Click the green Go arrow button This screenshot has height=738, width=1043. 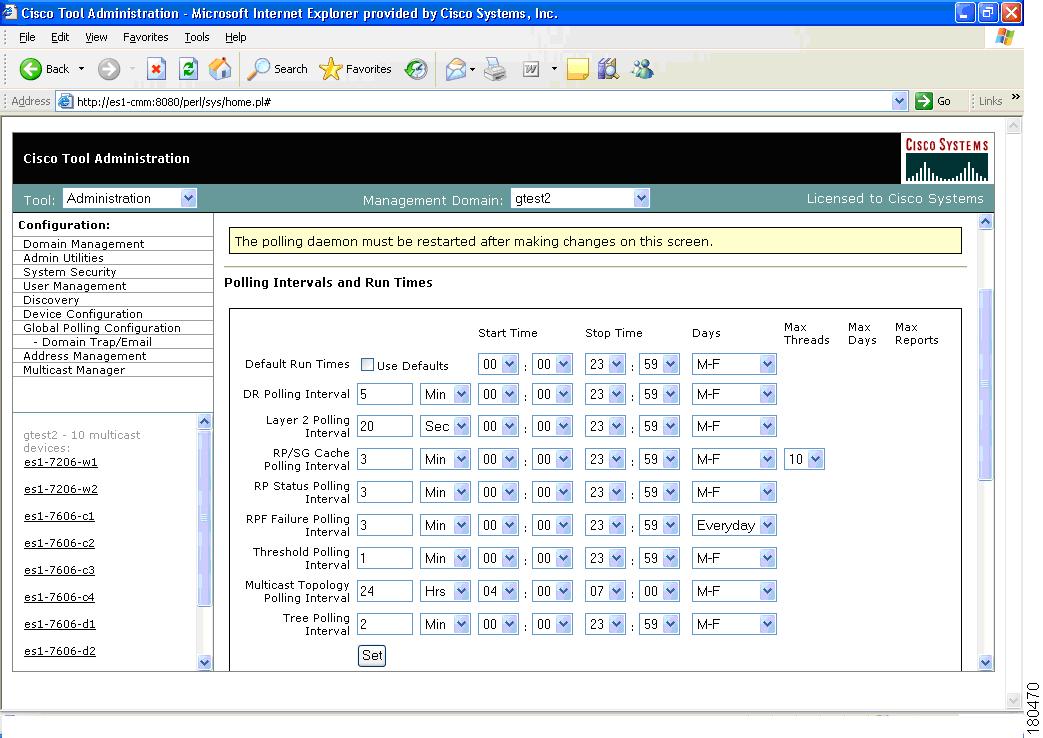(924, 101)
